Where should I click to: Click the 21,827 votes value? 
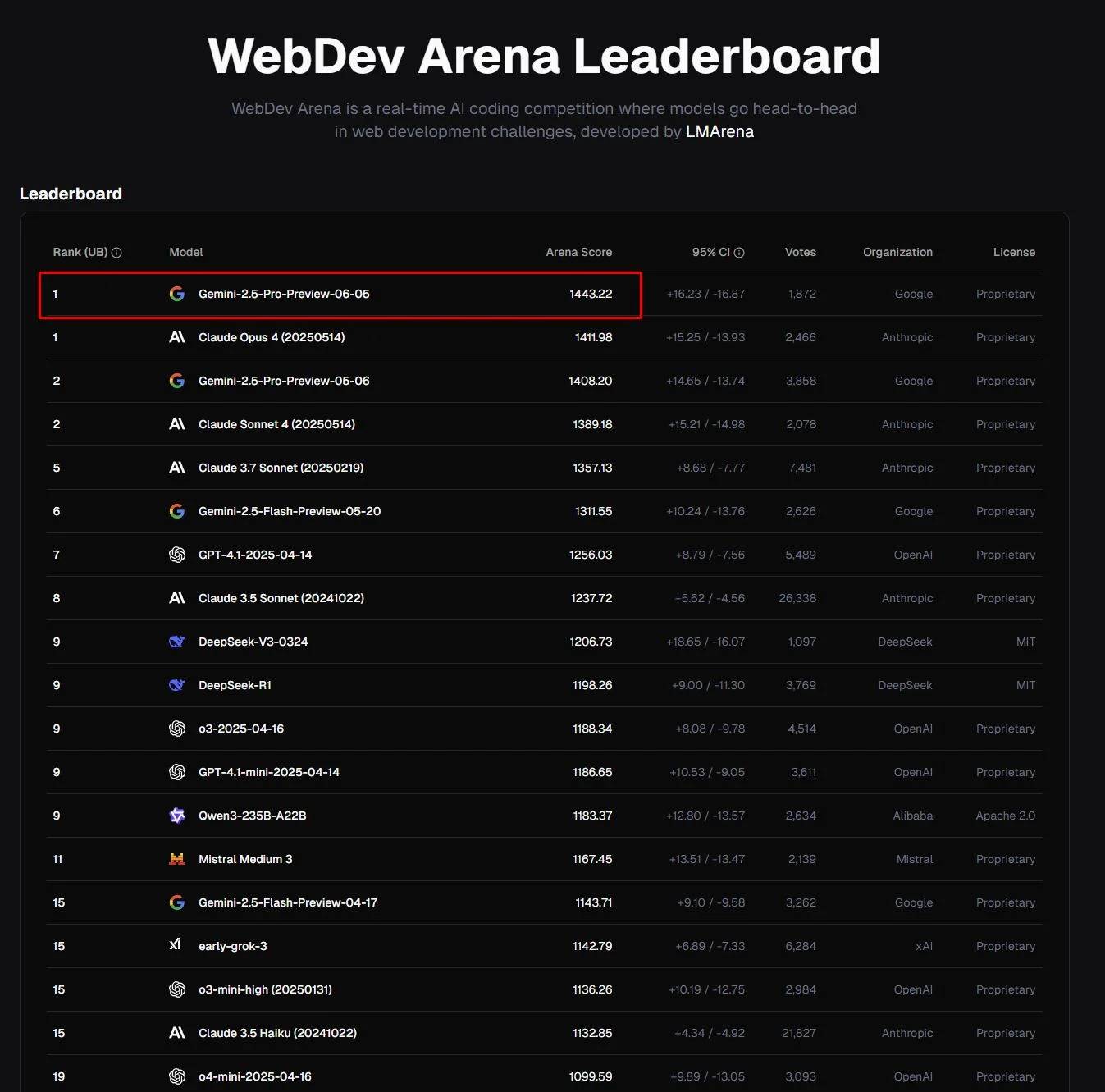point(799,1033)
